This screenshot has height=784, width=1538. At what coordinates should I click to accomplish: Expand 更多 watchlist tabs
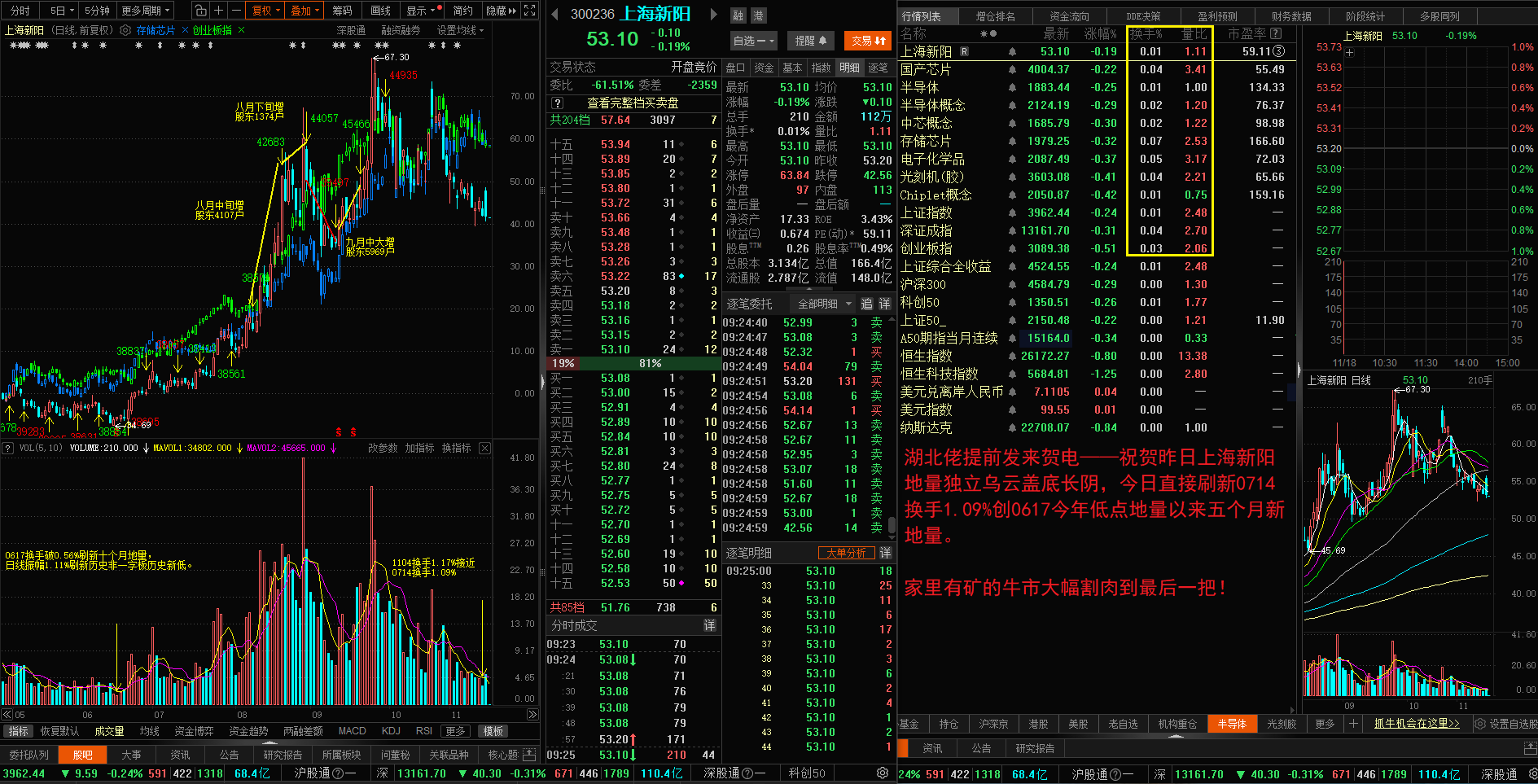(1325, 724)
